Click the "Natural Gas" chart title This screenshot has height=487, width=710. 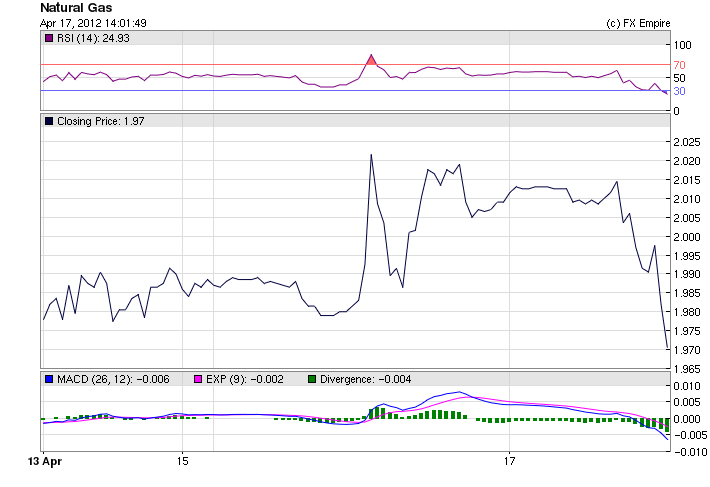tap(76, 8)
